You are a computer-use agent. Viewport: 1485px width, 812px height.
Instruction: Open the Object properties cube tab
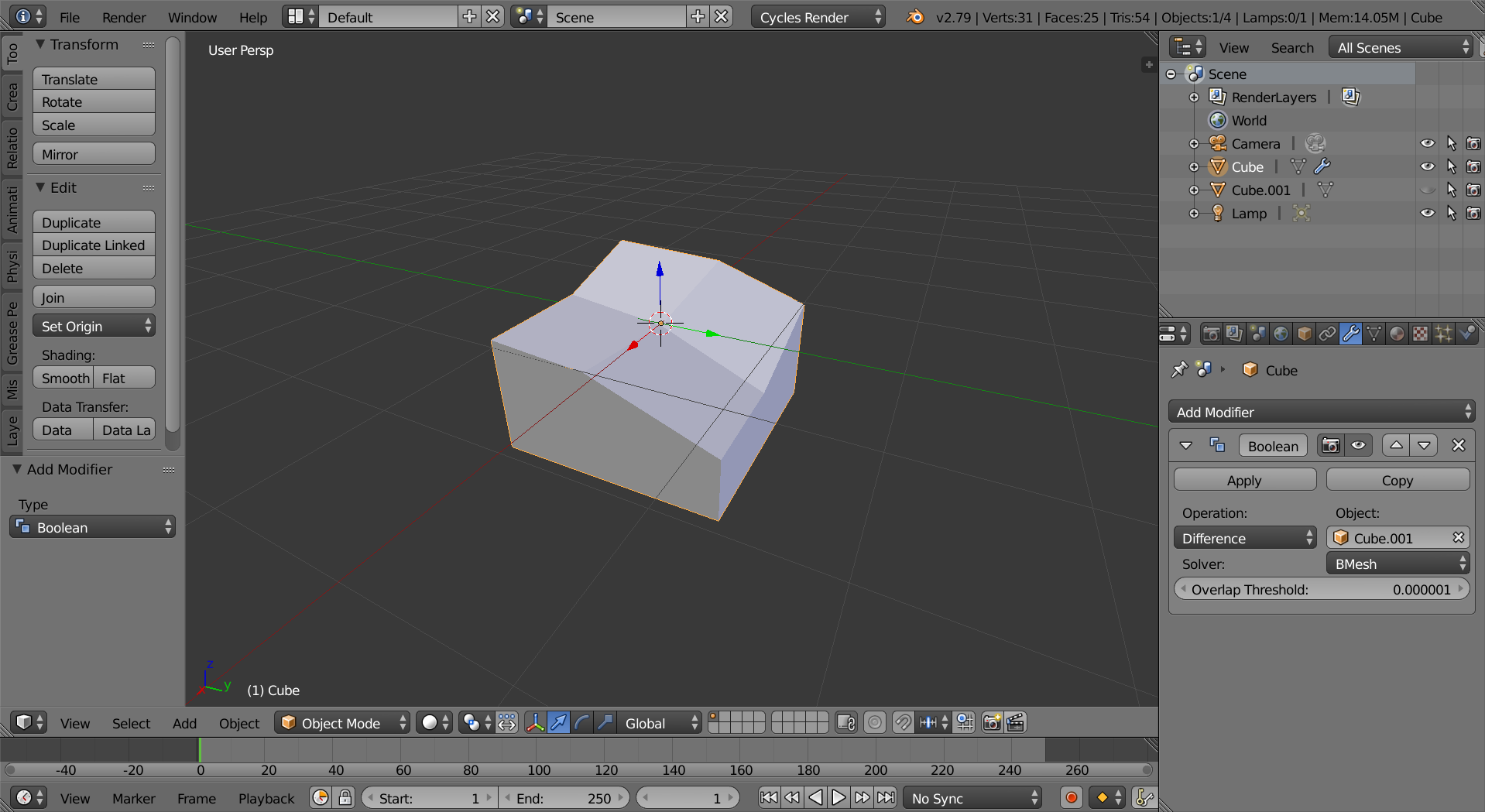click(x=1305, y=334)
